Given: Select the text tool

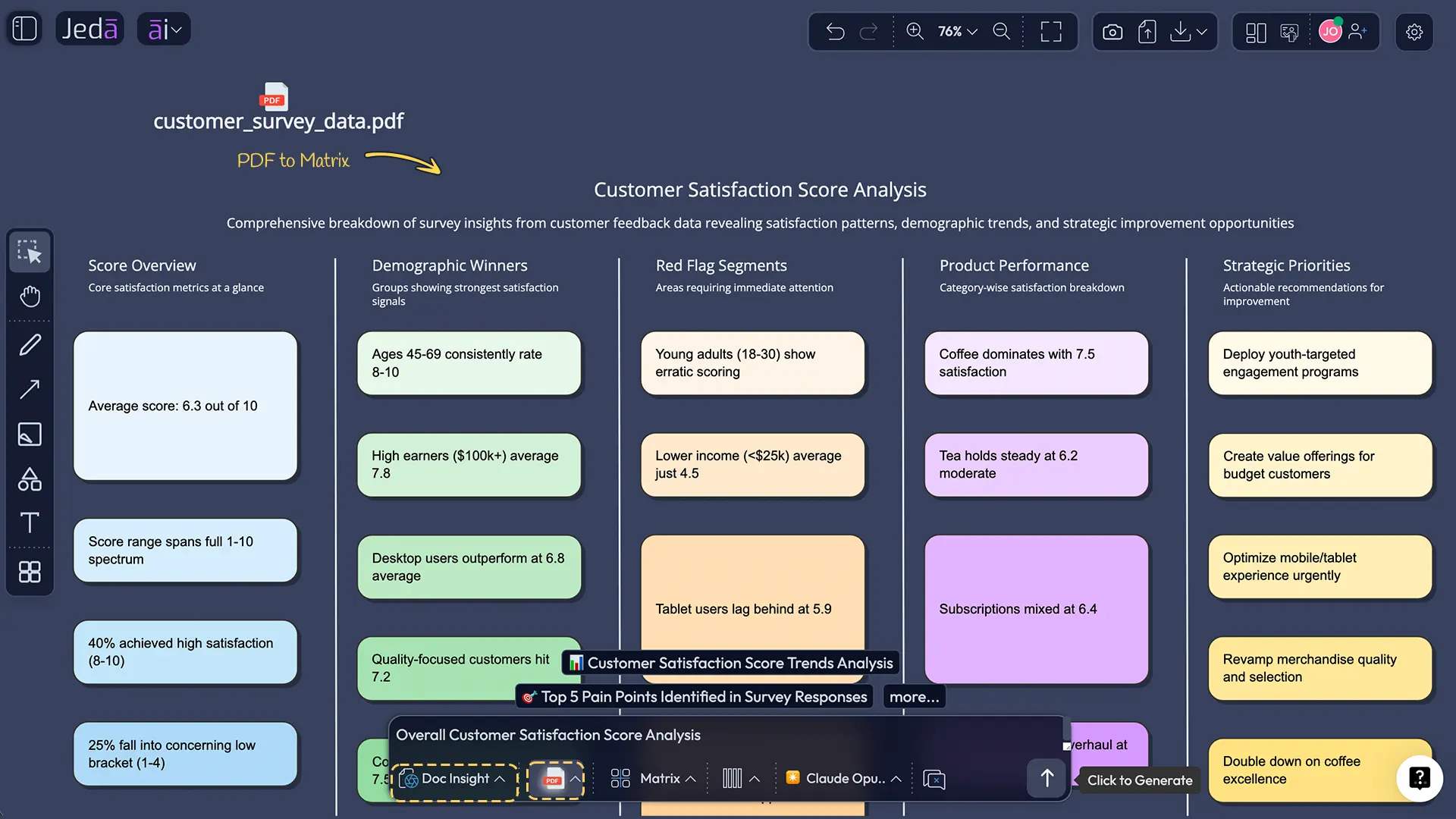Looking at the screenshot, I should click(x=30, y=522).
